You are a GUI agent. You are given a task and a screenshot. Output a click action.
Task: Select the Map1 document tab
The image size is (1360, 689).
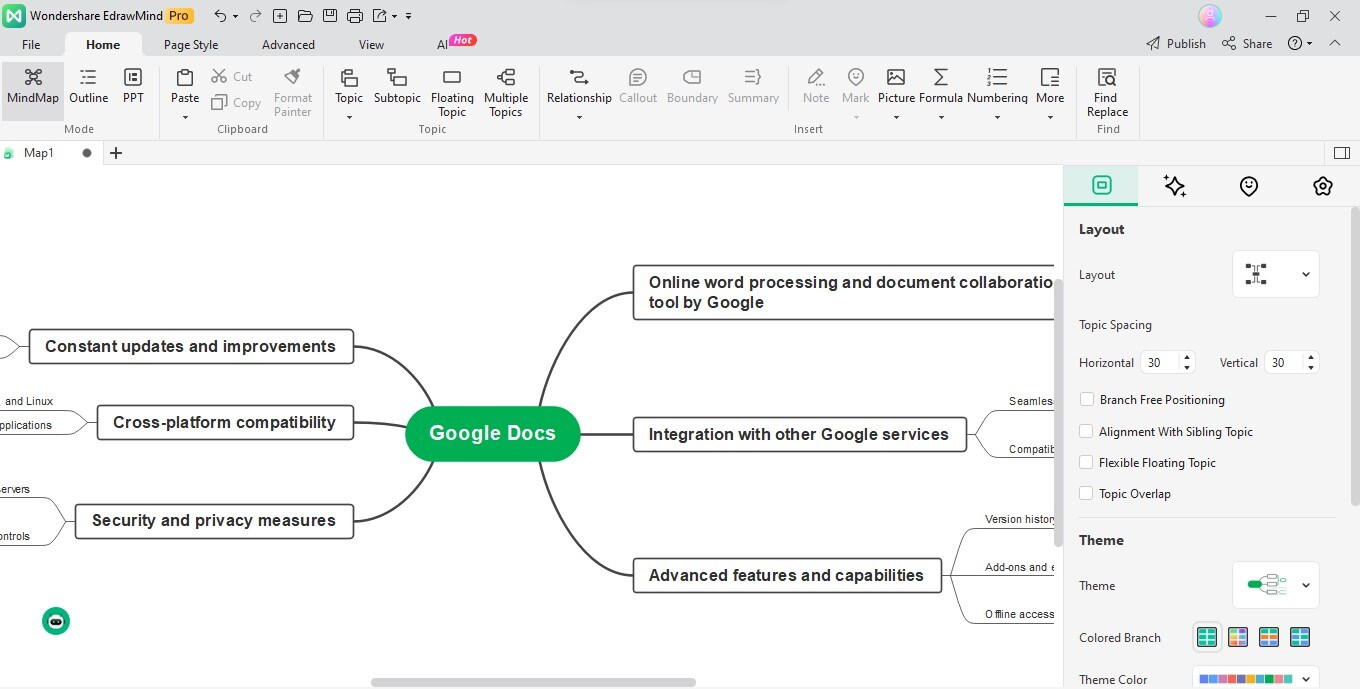tap(39, 153)
